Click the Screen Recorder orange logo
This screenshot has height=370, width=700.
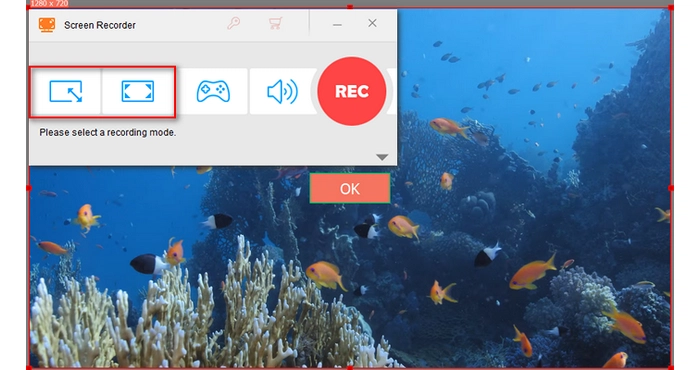pyautogui.click(x=47, y=25)
